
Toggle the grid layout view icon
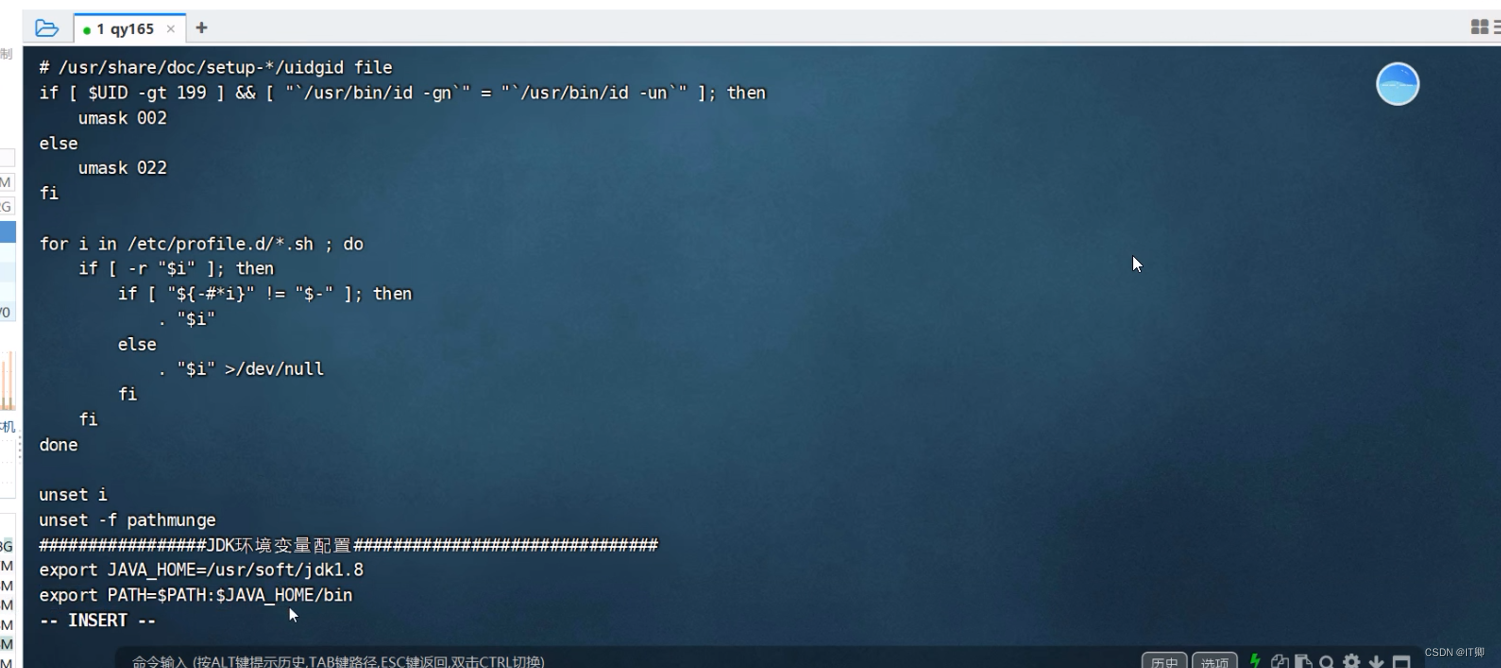(1478, 27)
